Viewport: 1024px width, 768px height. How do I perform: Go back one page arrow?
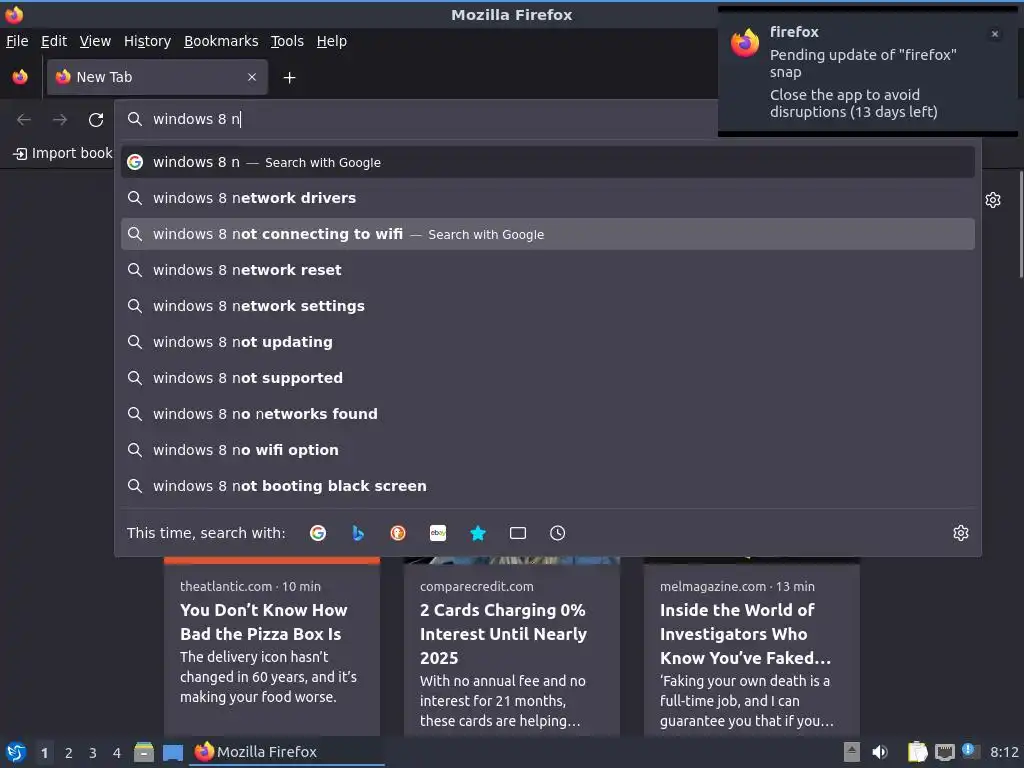click(x=24, y=120)
